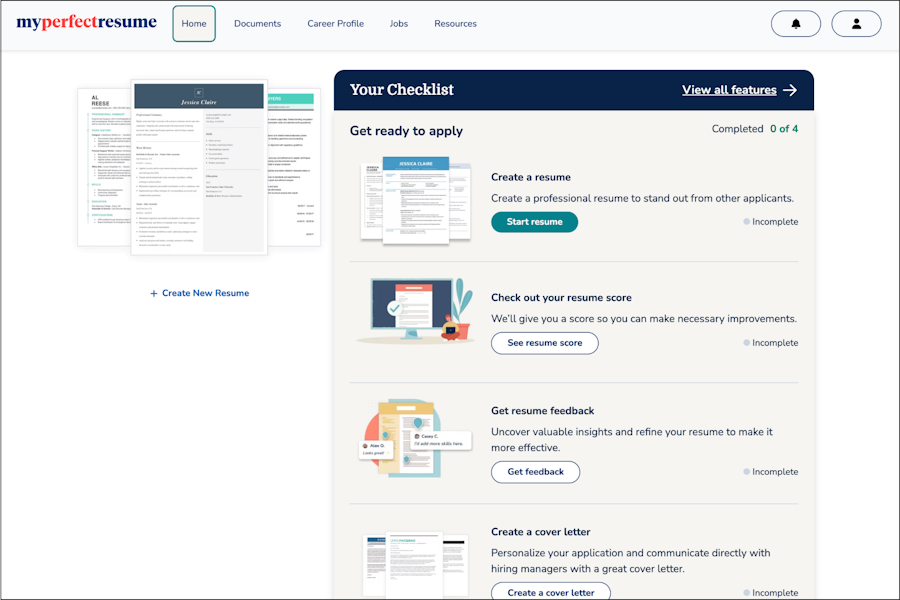Viewport: 900px width, 600px height.
Task: Click the Create New Resume link
Action: coord(205,293)
